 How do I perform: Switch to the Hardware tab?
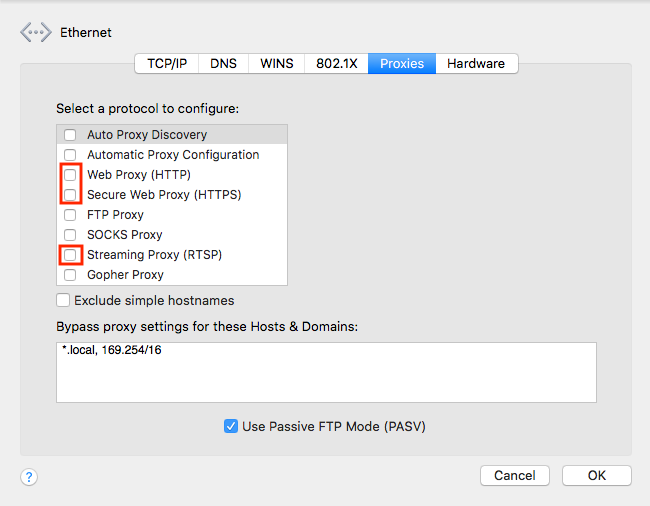[x=476, y=63]
